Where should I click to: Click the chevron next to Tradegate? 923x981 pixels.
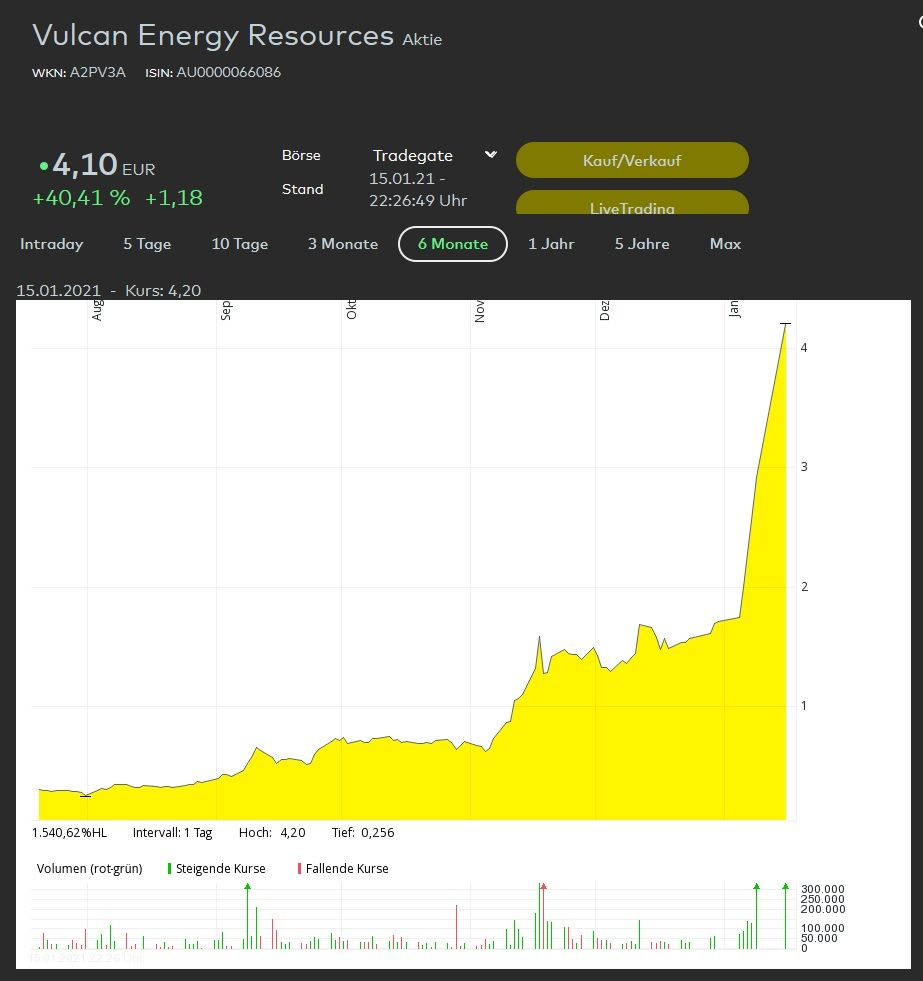pyautogui.click(x=489, y=155)
